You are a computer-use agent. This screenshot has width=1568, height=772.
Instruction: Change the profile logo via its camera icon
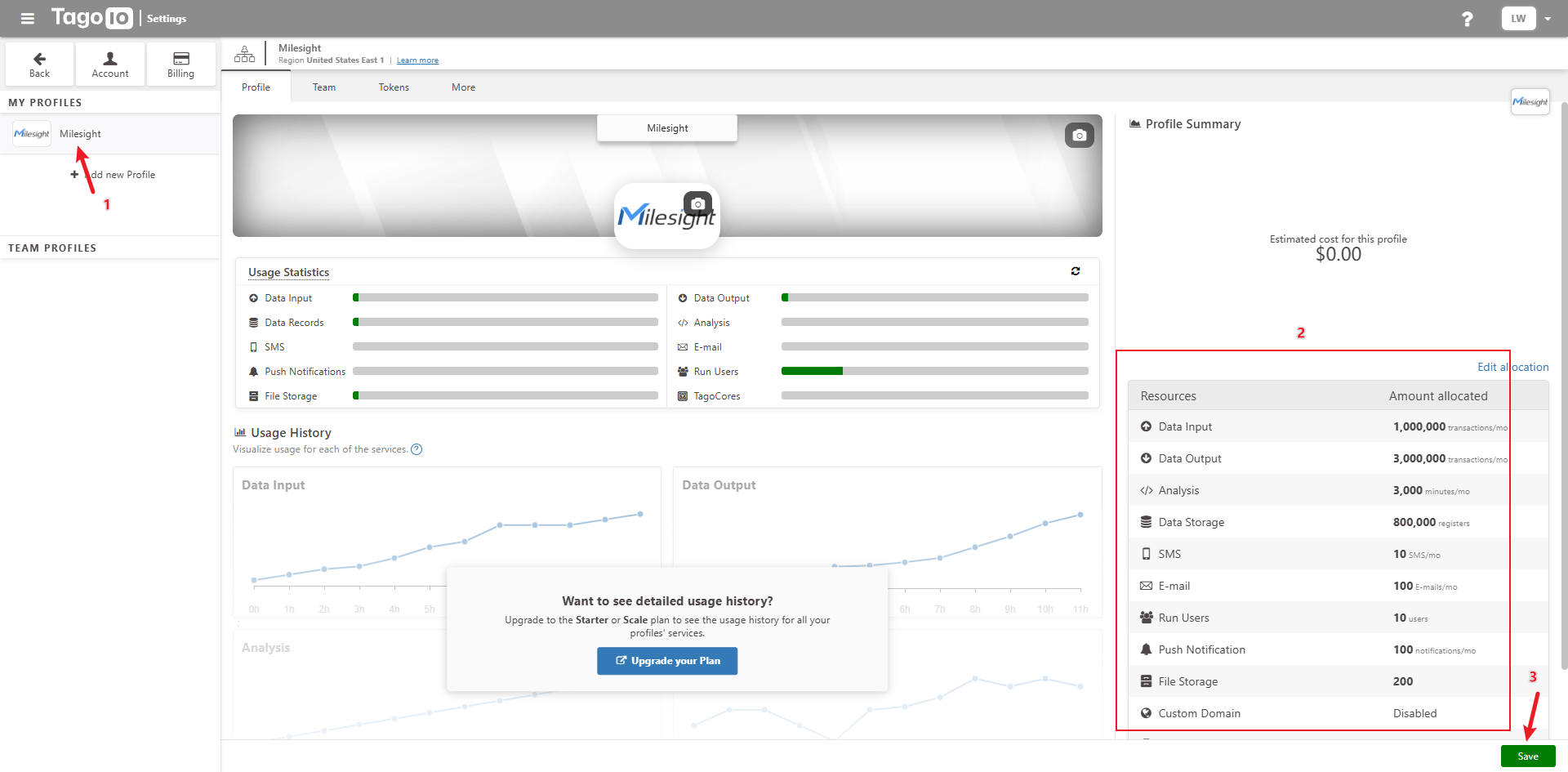[x=697, y=203]
